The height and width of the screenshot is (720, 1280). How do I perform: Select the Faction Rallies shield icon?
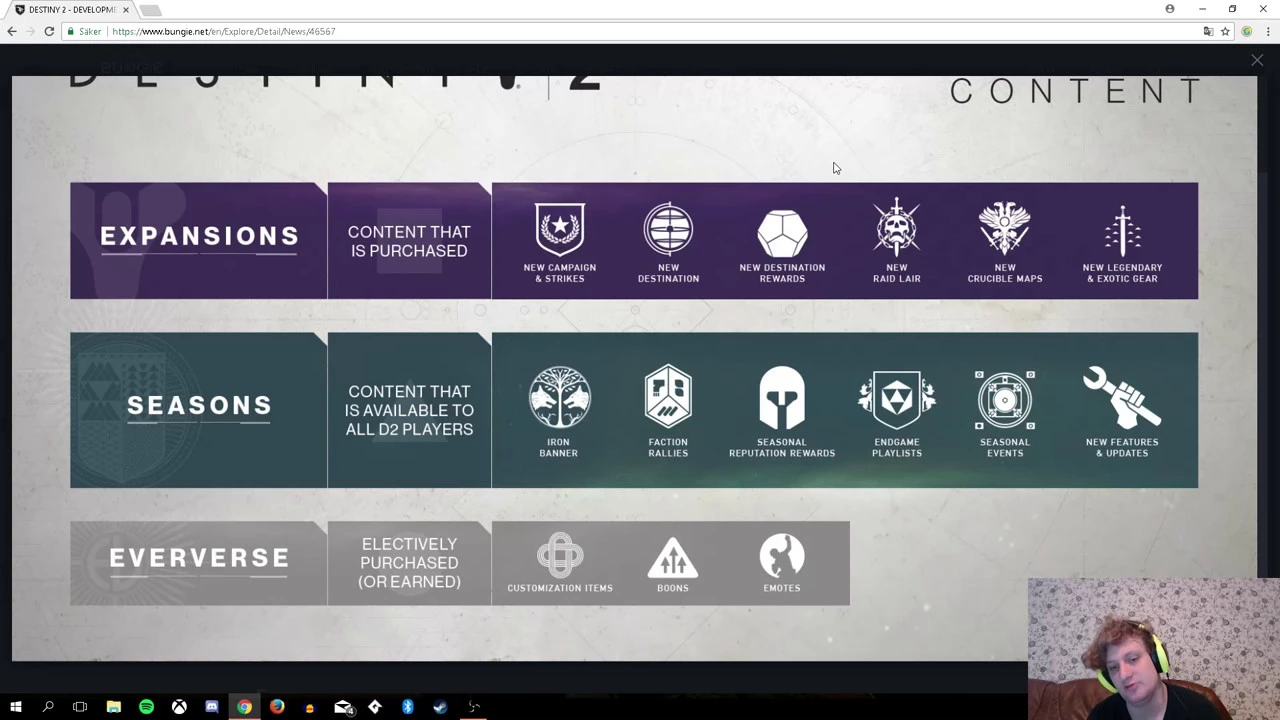click(668, 398)
